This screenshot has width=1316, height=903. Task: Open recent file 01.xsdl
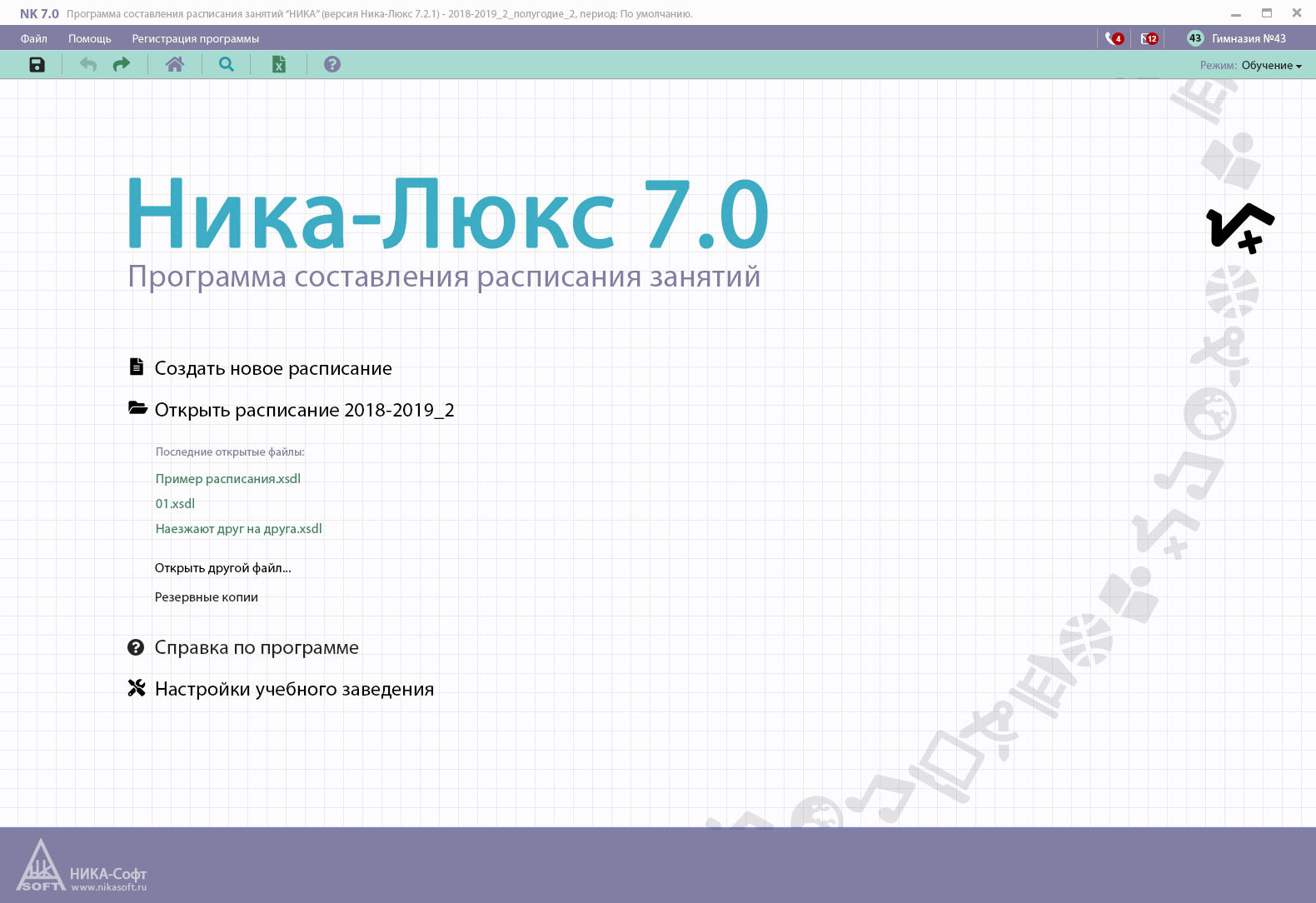[175, 504]
